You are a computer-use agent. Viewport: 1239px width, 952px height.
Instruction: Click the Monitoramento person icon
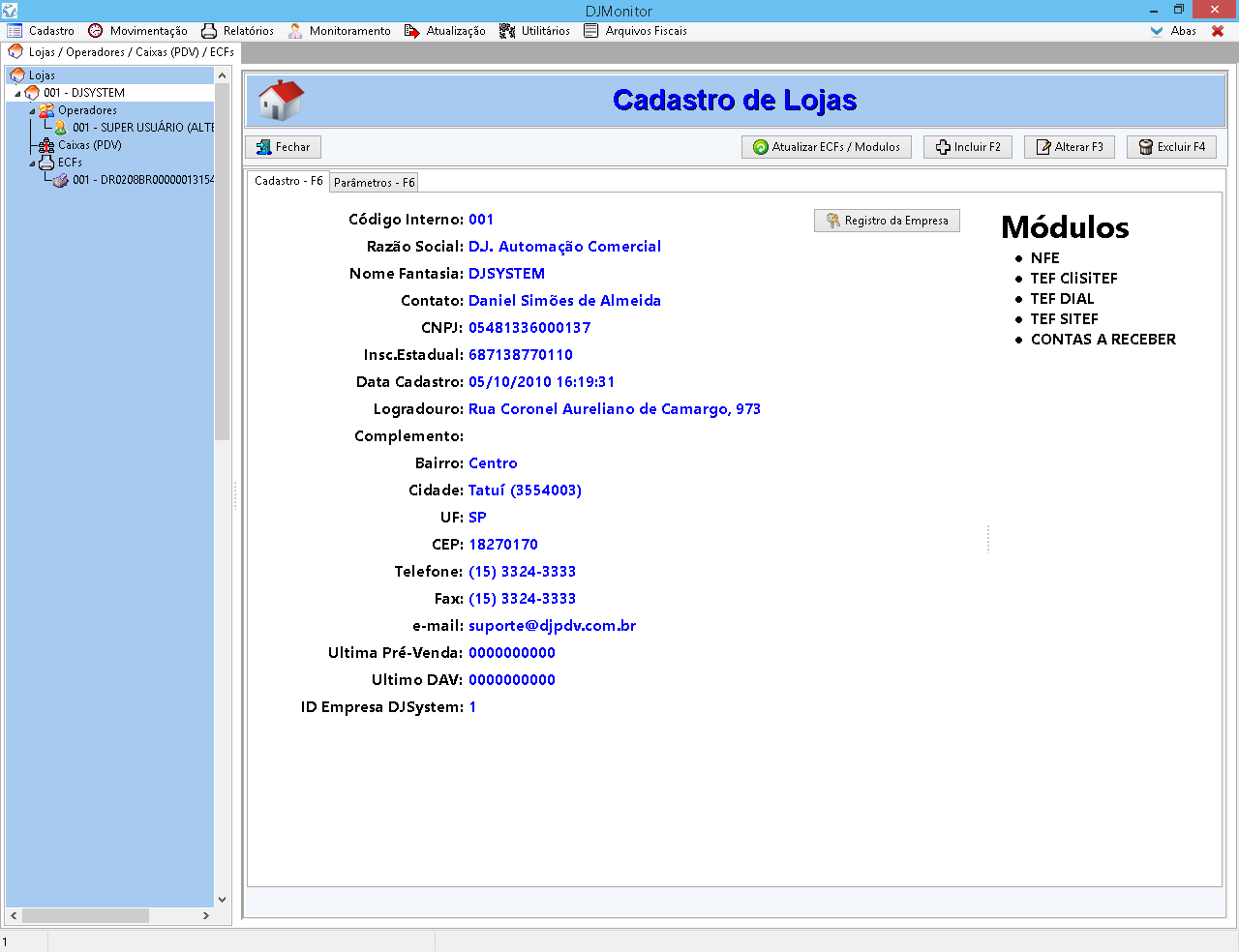tap(295, 31)
